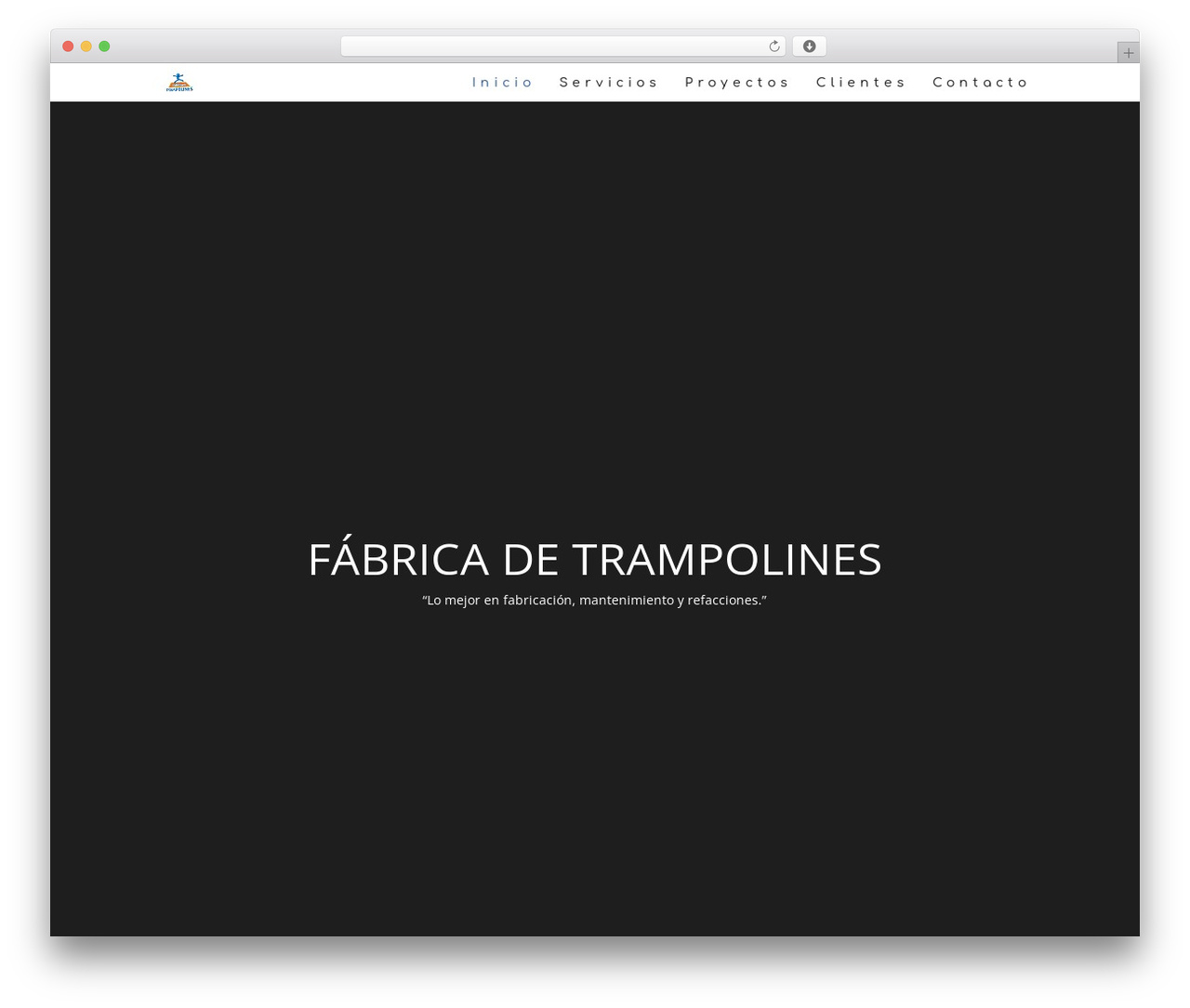Click the "Lo mejor en fabricación" tagline
Image resolution: width=1190 pixels, height=1008 pixels.
[x=595, y=601]
